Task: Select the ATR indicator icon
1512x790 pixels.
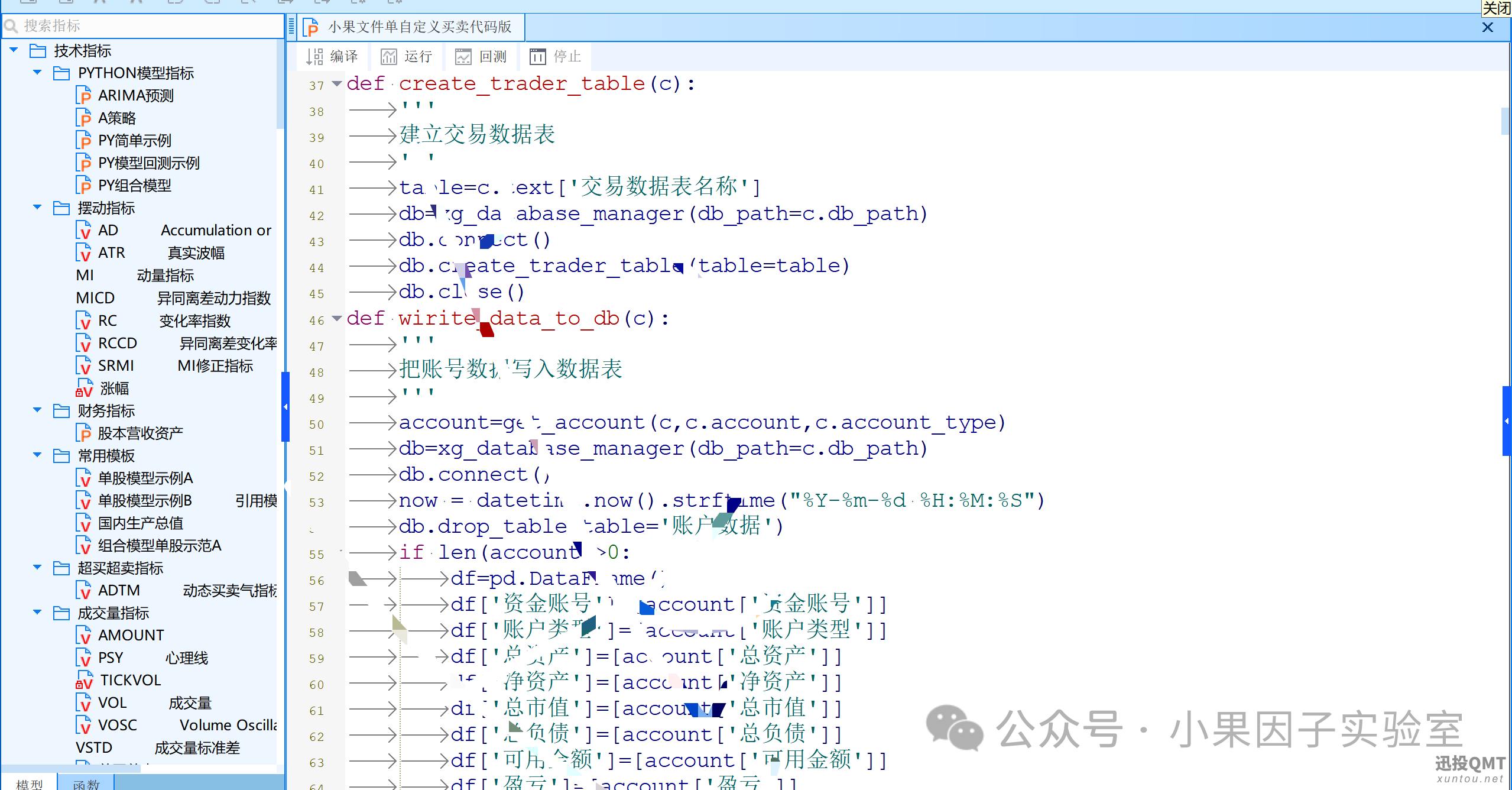Action: coord(83,252)
